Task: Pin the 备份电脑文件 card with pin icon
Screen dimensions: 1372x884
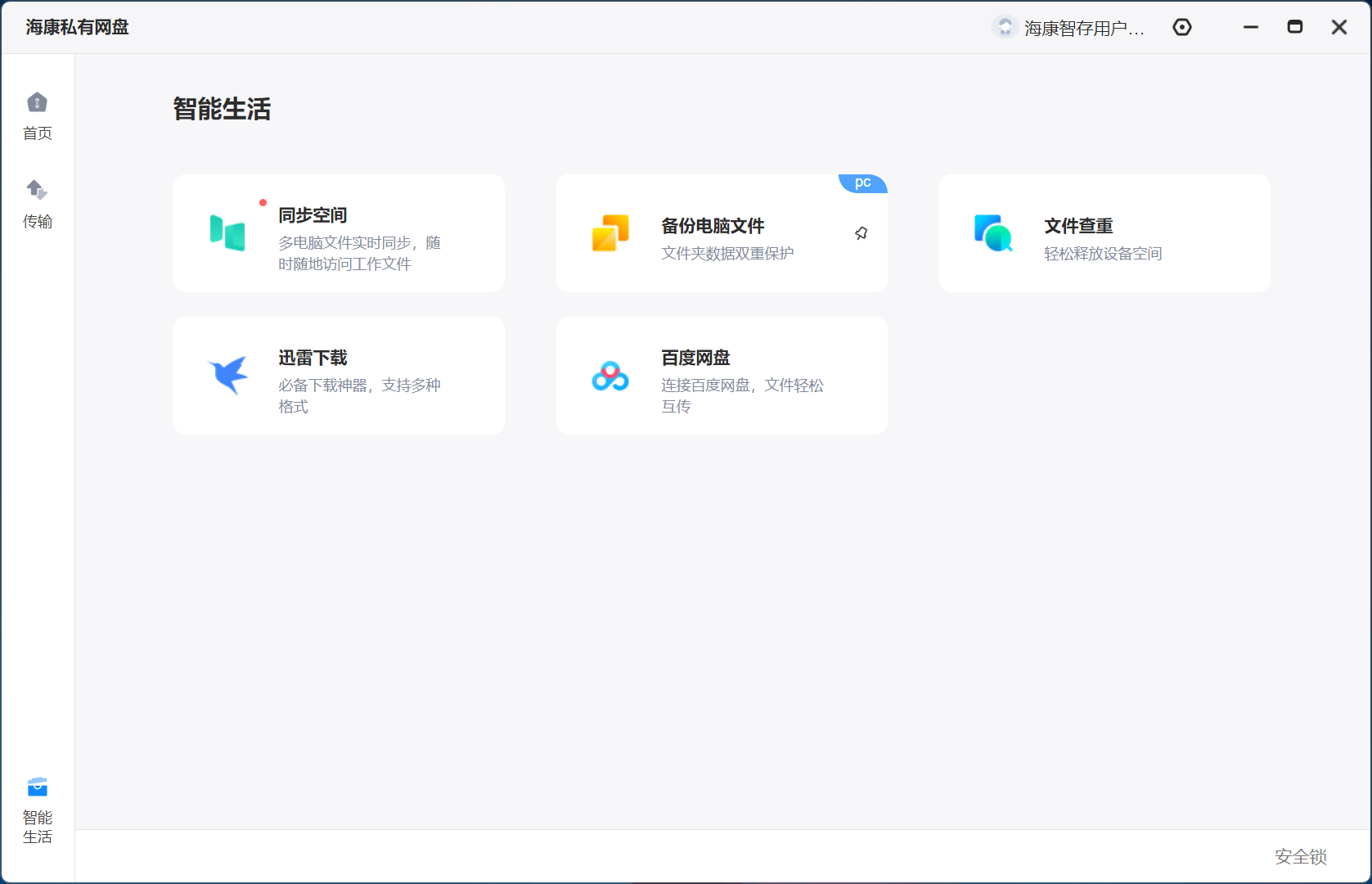Action: coord(861,233)
